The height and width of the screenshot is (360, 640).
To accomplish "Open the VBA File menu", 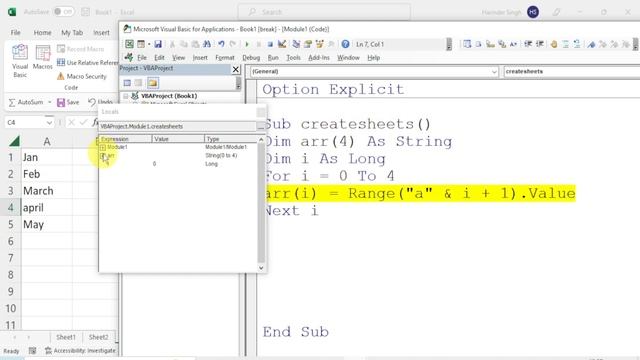I will point(142,58).
